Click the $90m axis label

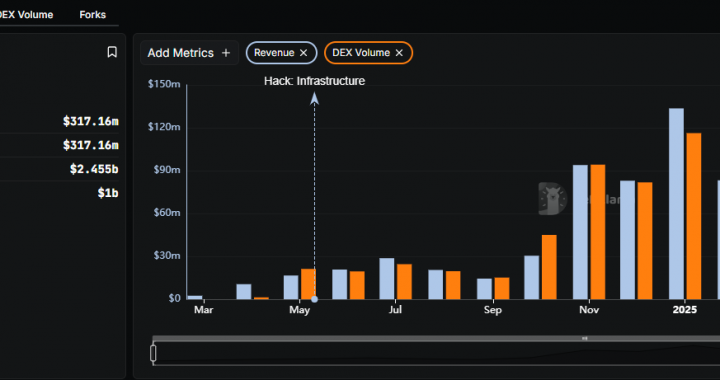click(167, 170)
